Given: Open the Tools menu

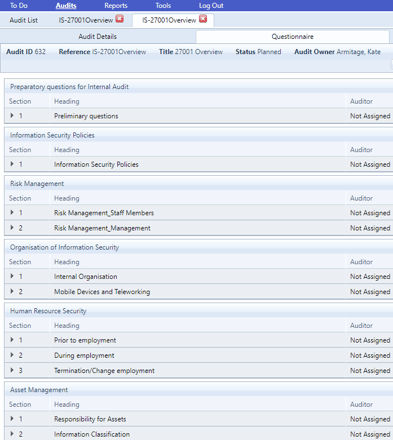Looking at the screenshot, I should [163, 6].
